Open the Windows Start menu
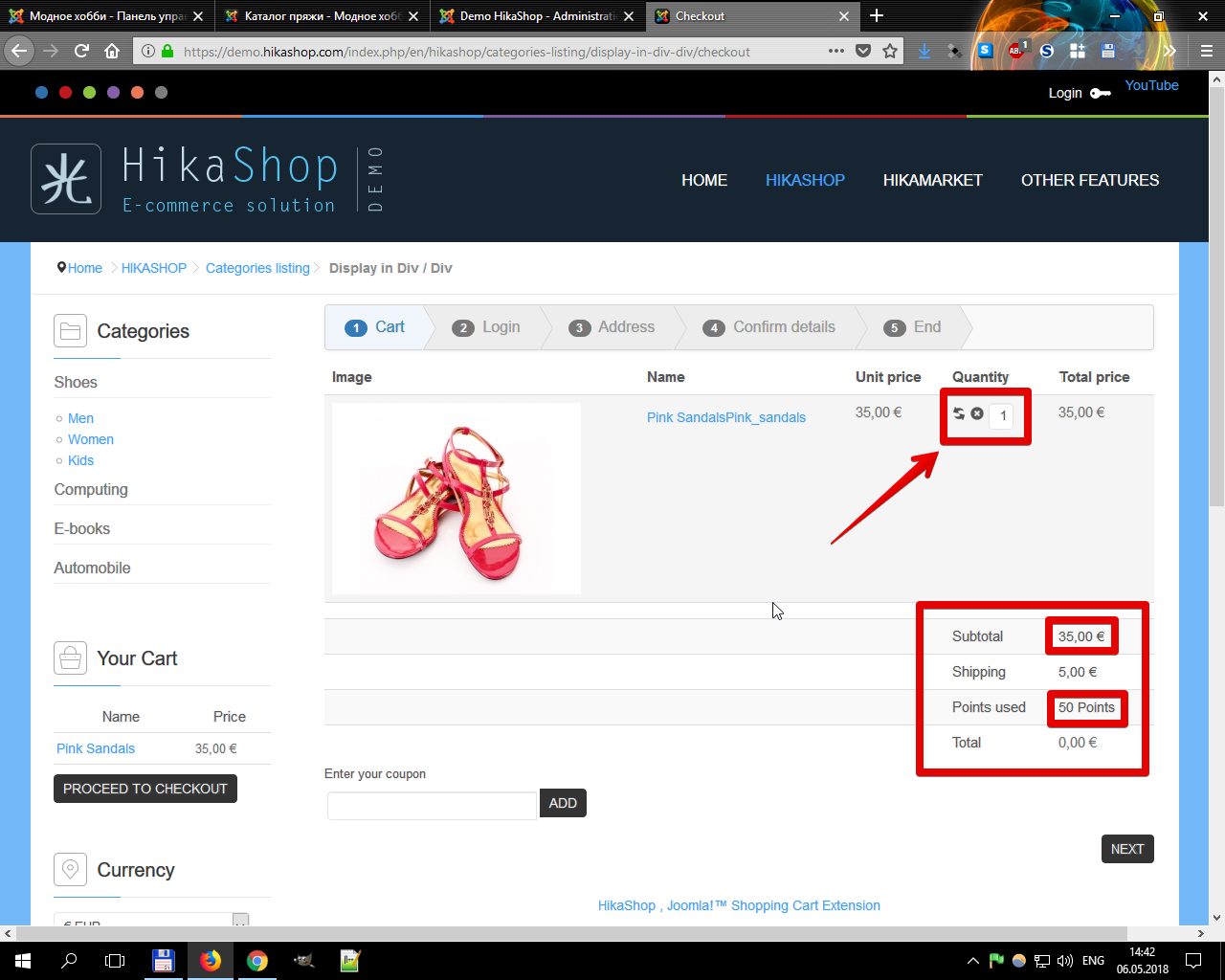This screenshot has height=980, width=1225. click(x=22, y=961)
